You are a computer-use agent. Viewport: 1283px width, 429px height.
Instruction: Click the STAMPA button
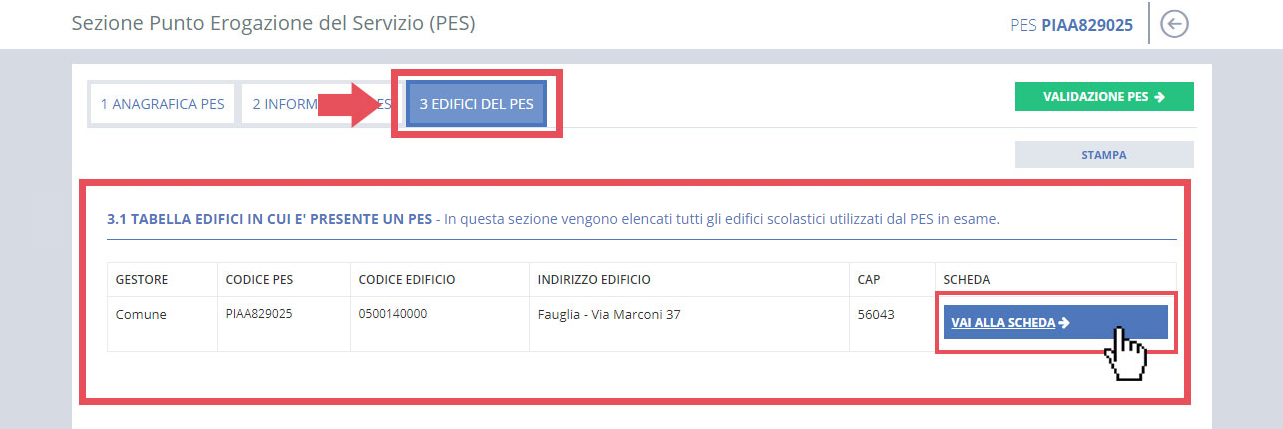(1103, 155)
